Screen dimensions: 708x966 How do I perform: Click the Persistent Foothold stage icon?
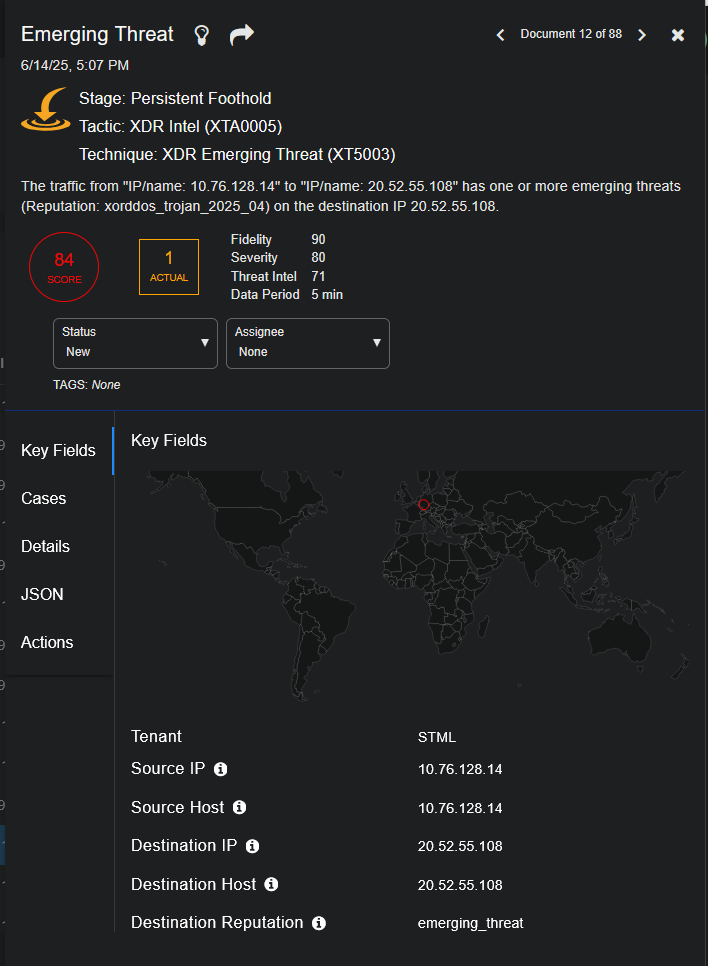tap(45, 112)
